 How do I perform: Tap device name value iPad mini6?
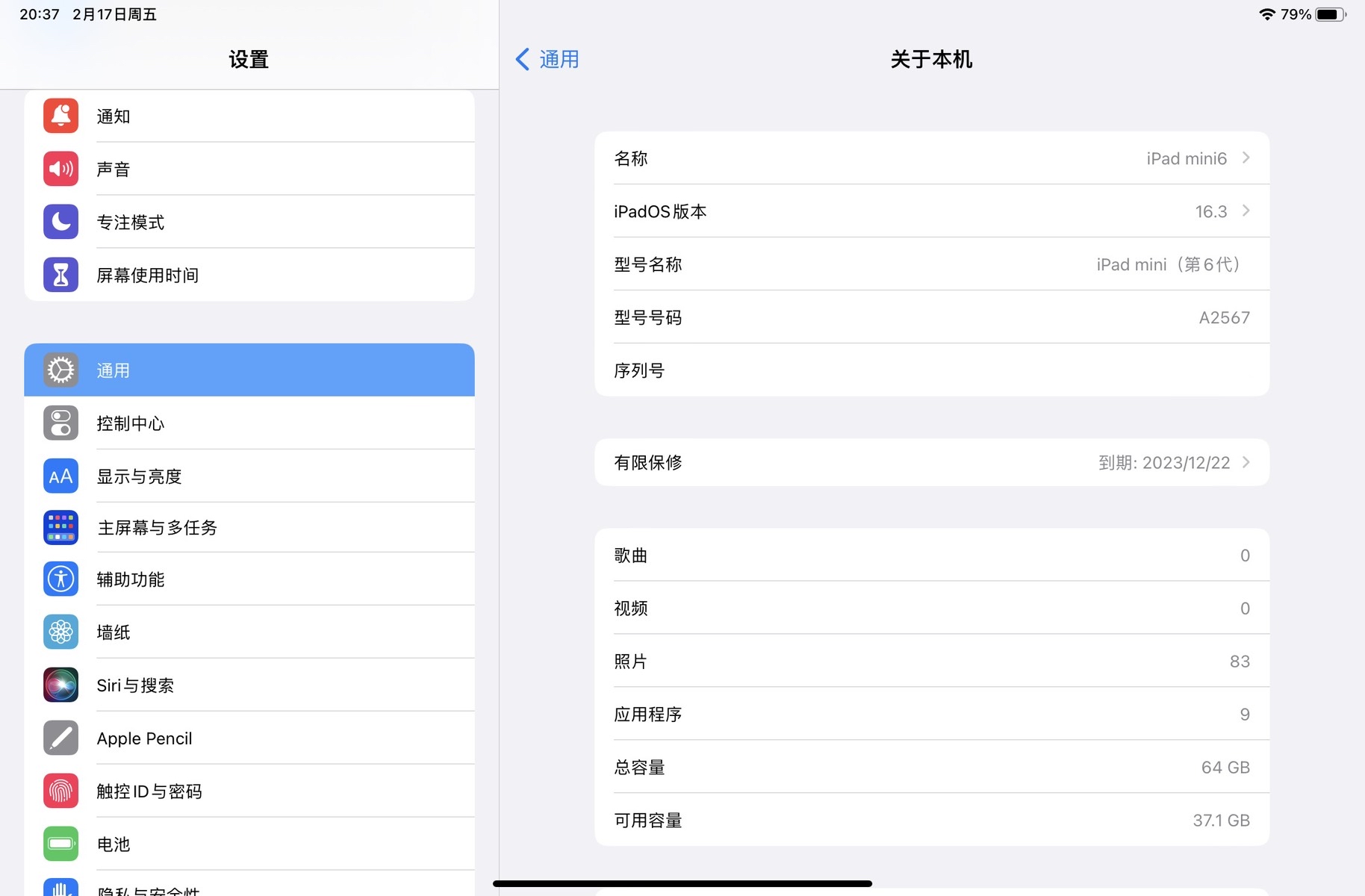coord(1187,158)
